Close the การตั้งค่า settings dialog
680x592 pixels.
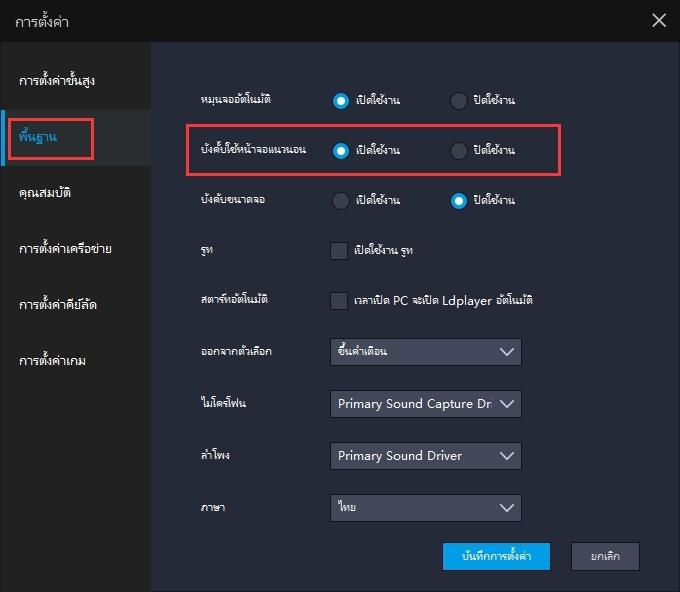[x=658, y=20]
